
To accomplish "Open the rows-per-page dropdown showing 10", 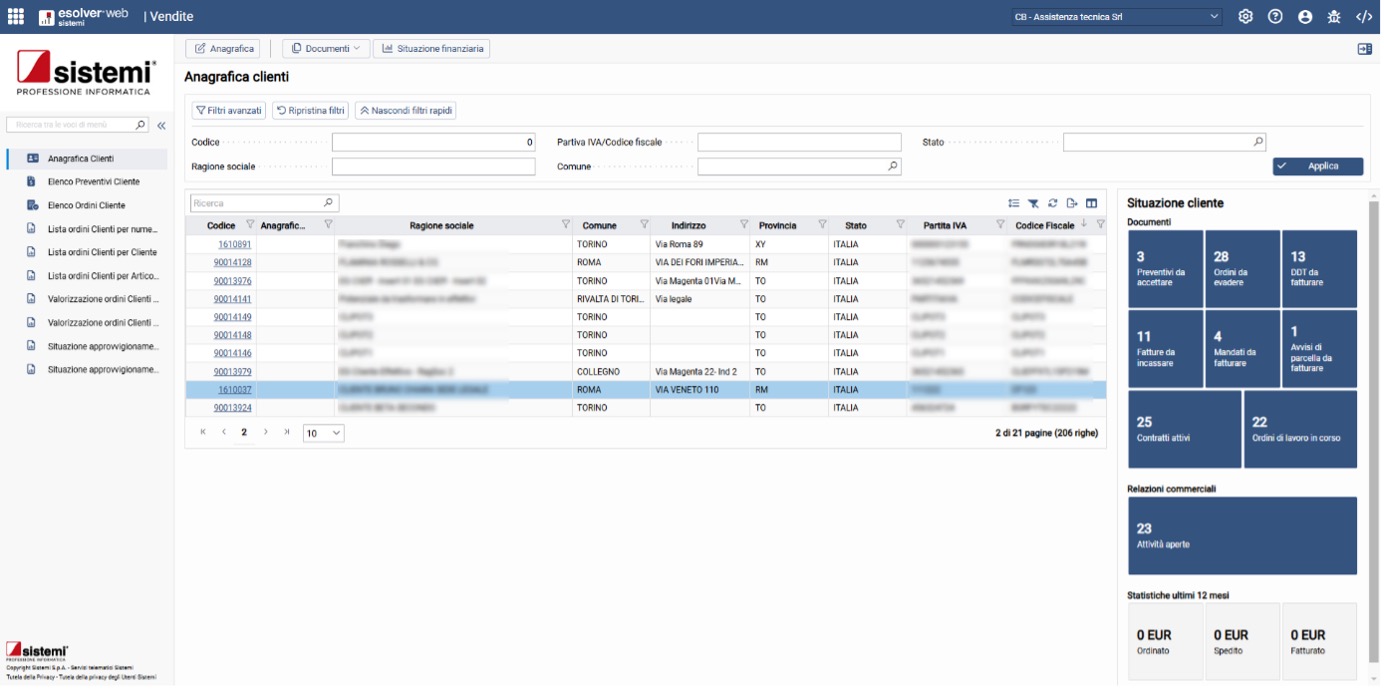I will coord(323,433).
